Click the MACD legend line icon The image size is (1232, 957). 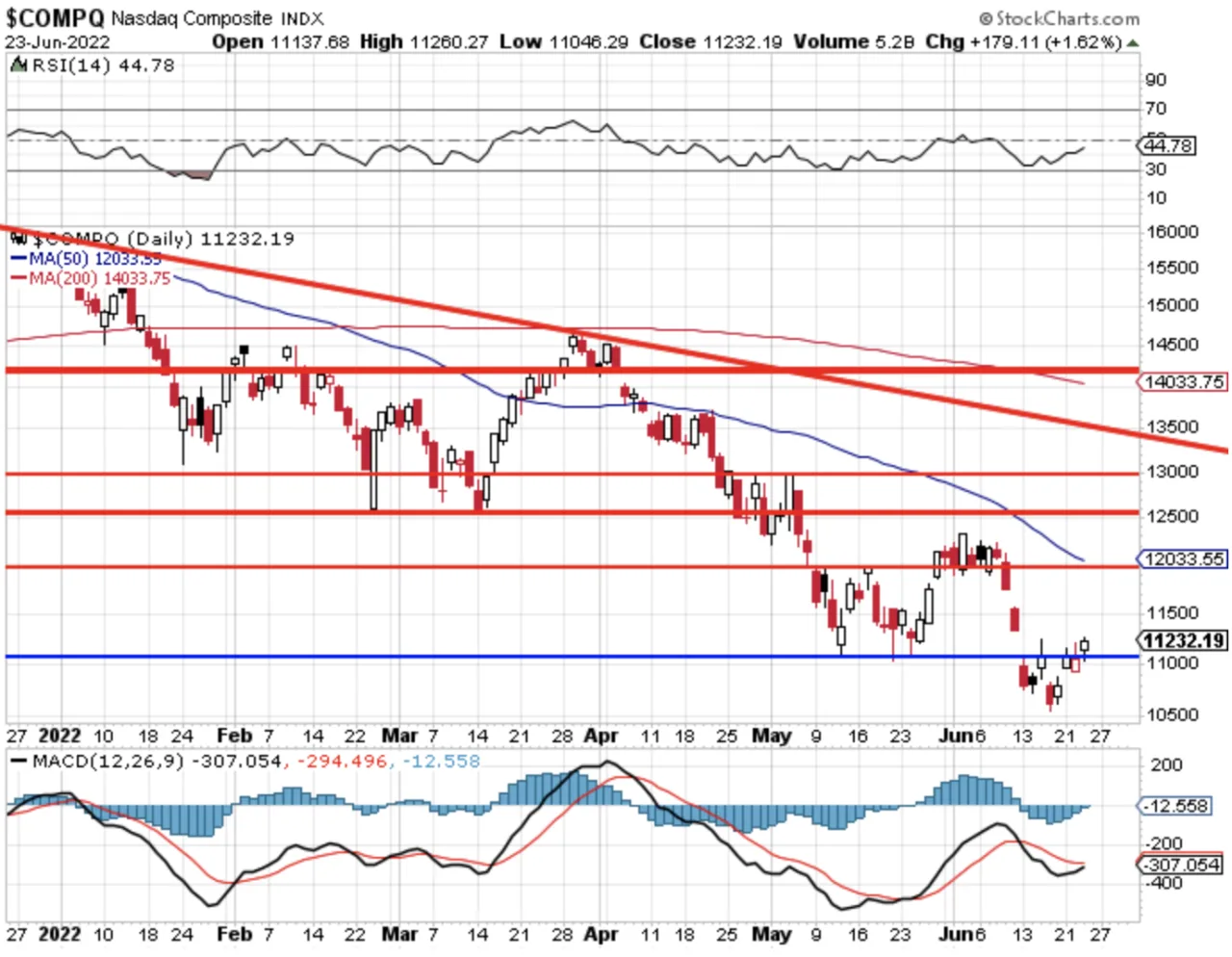pyautogui.click(x=17, y=761)
